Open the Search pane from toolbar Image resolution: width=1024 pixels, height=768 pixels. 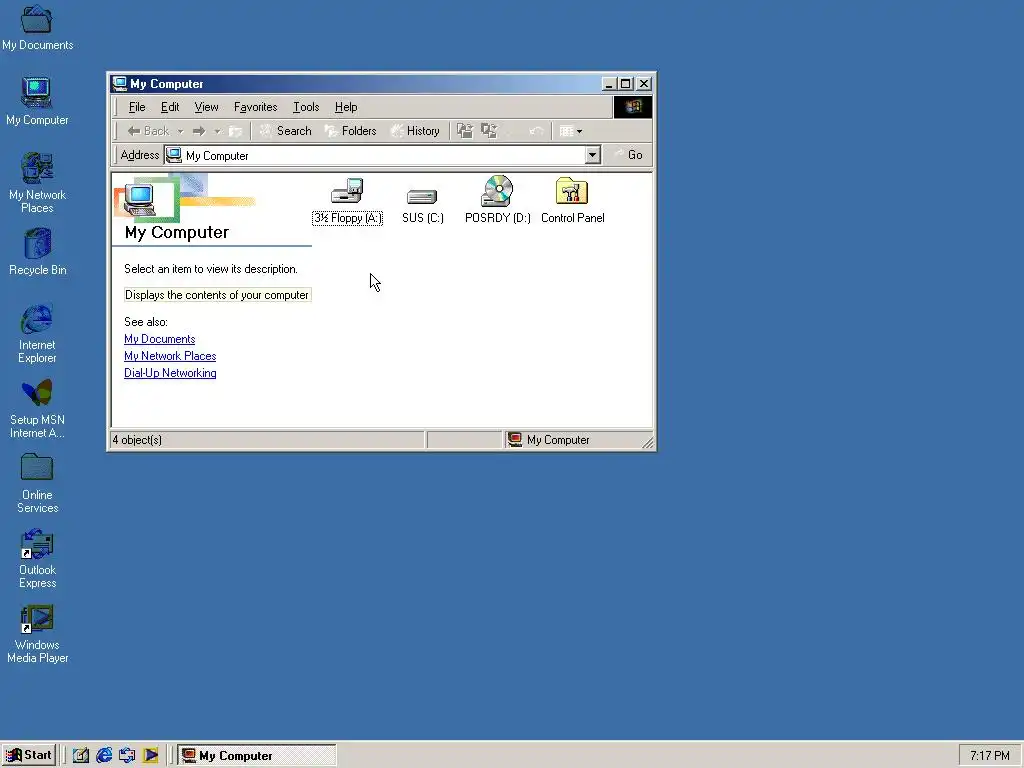pos(285,131)
